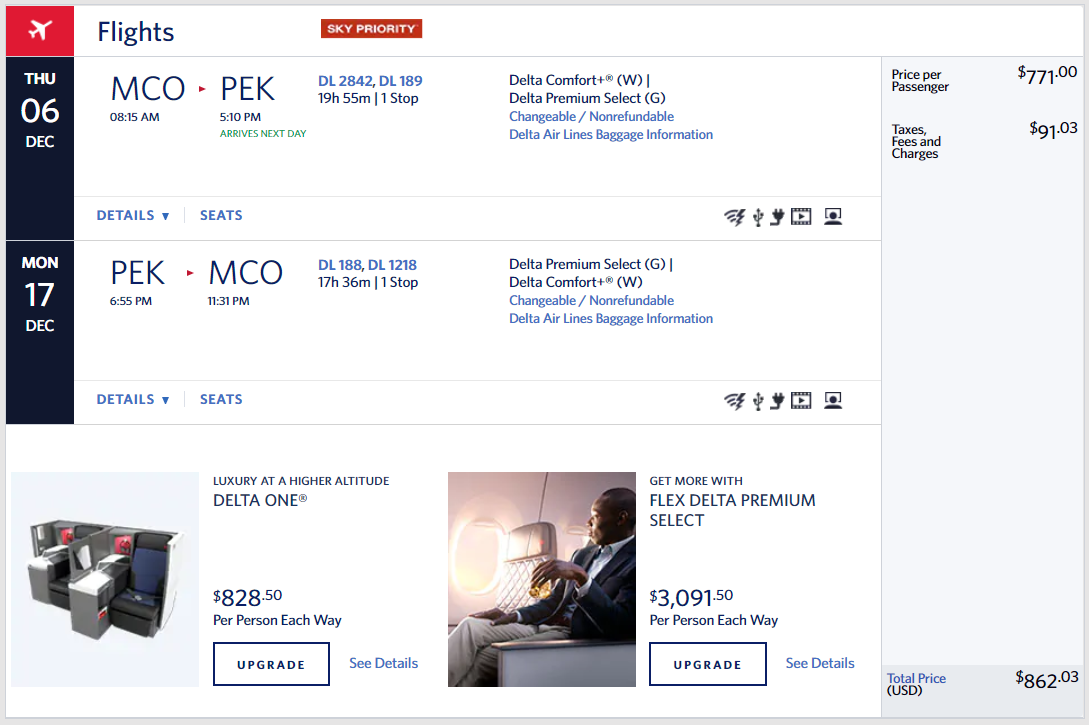This screenshot has height=725, width=1089.
Task: Click Wi-Fi icon for PEK to MCO flight
Action: coord(735,401)
